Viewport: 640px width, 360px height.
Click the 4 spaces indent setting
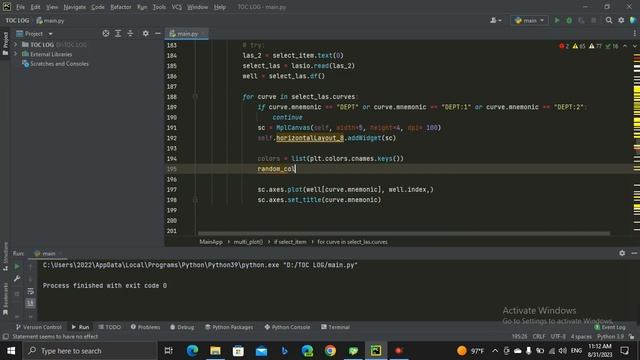(x=581, y=337)
